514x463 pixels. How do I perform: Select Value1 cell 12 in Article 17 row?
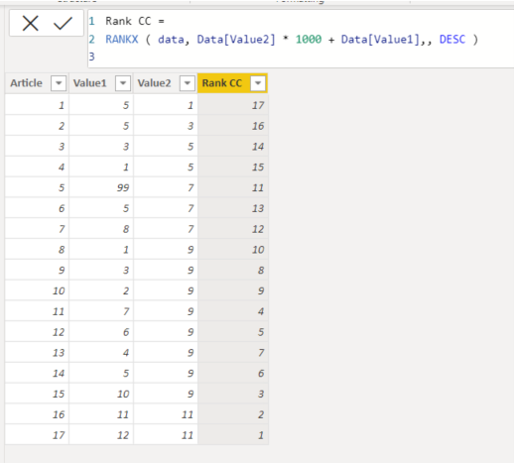point(101,435)
